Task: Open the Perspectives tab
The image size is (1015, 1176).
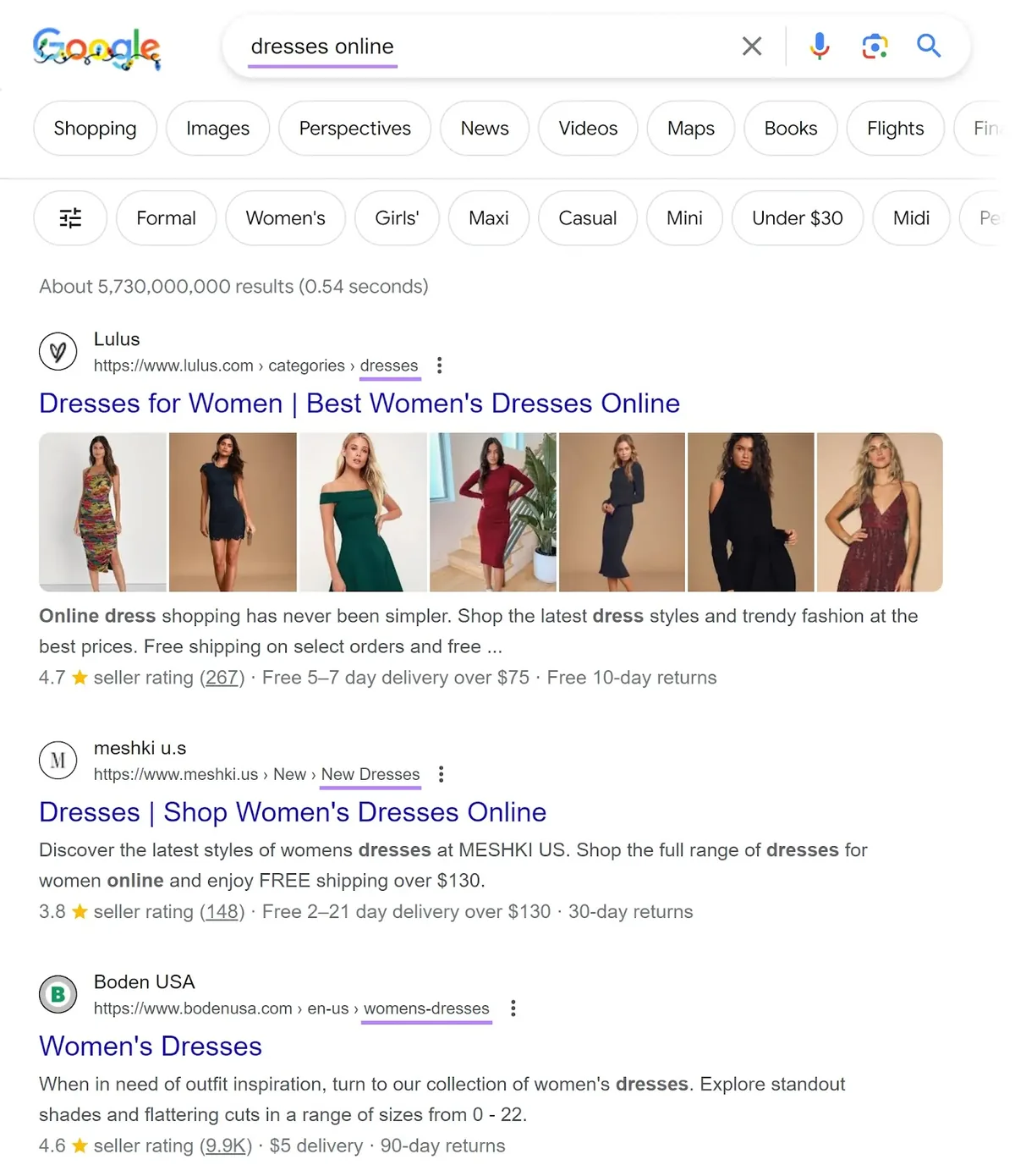Action: tap(354, 128)
